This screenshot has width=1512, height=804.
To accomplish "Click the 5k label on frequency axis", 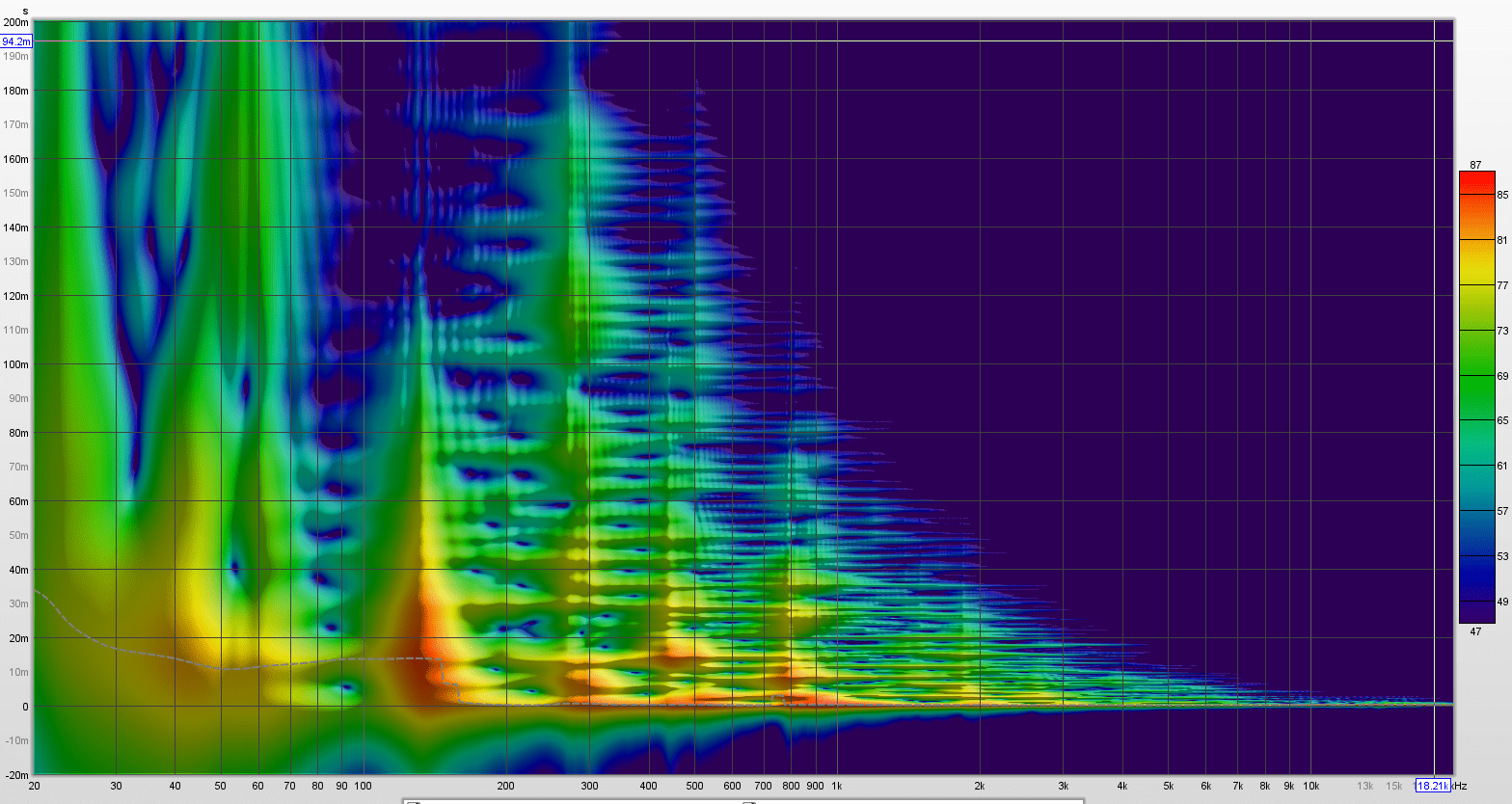I will click(x=1169, y=786).
